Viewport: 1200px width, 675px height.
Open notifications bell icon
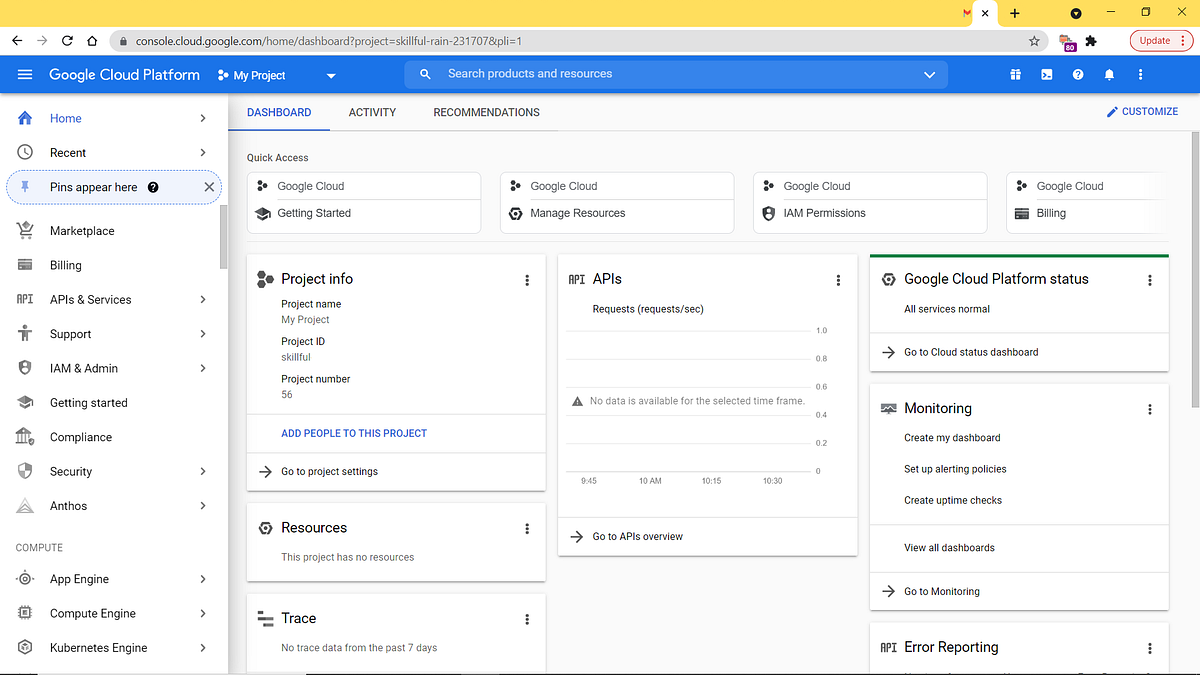tap(1109, 75)
